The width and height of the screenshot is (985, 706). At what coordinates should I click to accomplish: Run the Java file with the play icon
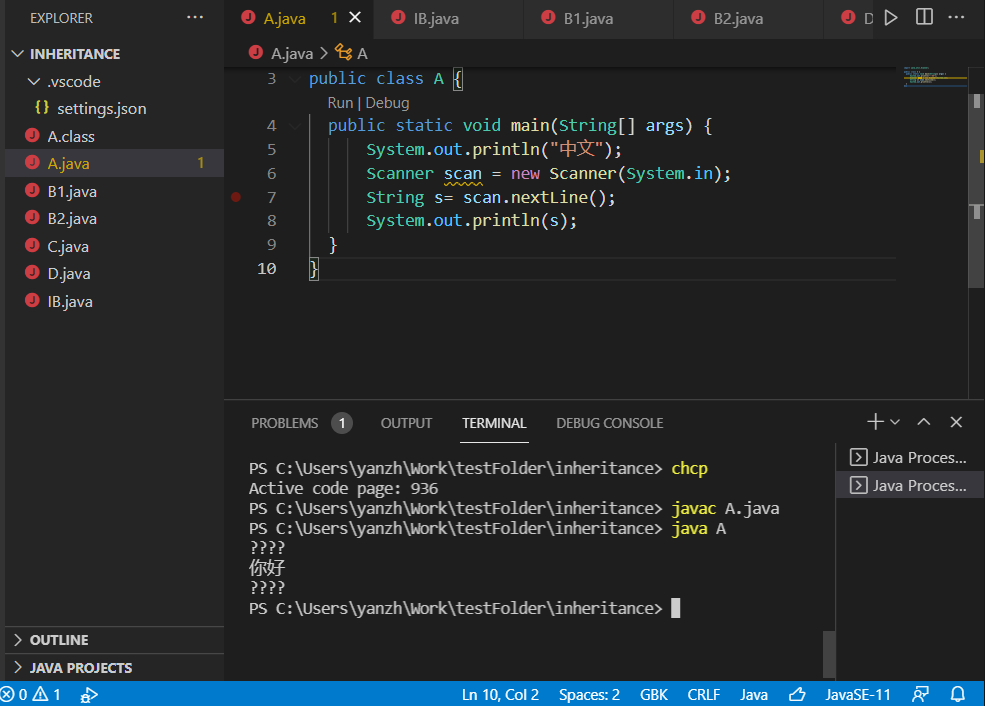[x=891, y=18]
